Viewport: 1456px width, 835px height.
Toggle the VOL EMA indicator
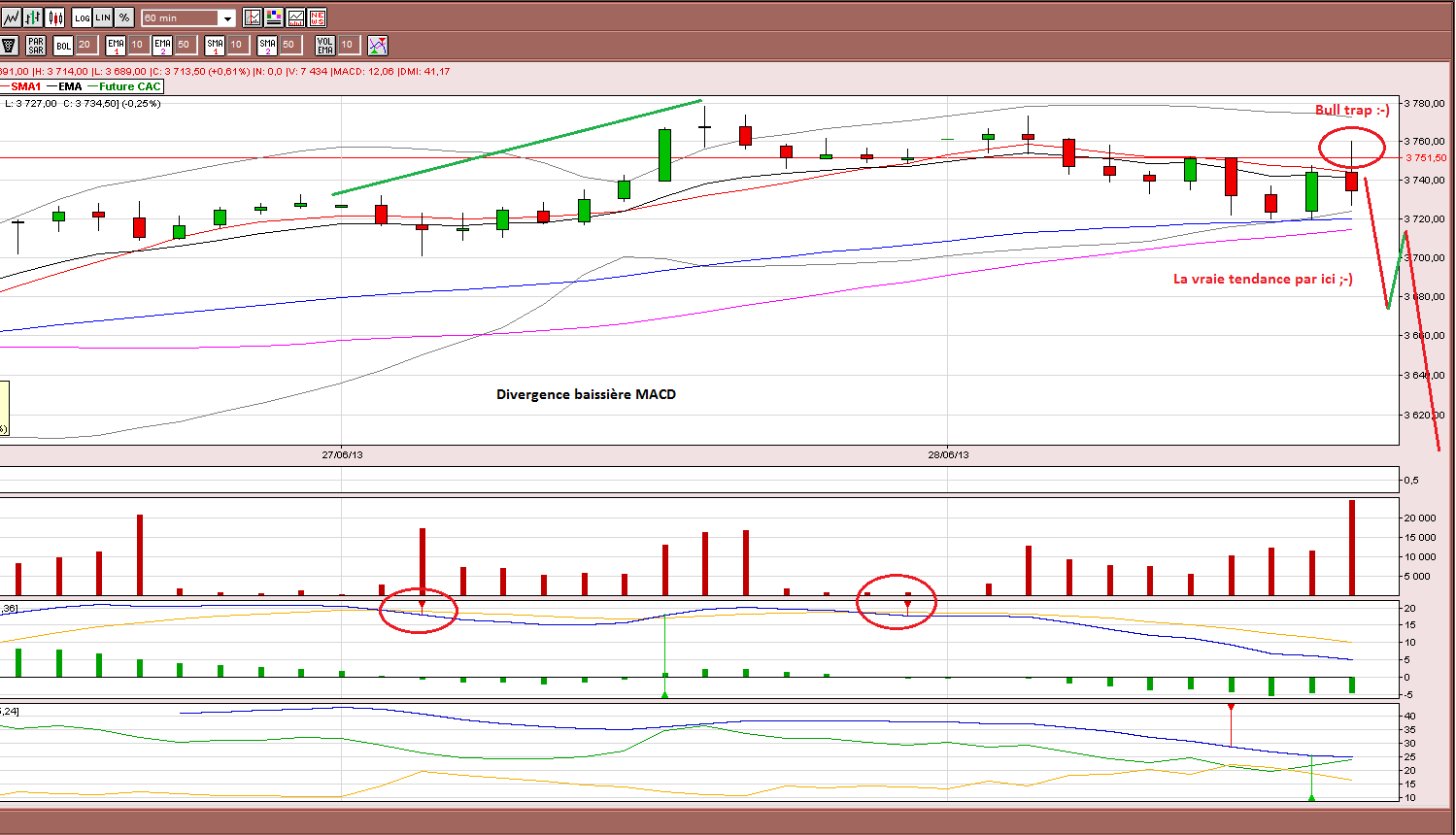point(325,45)
